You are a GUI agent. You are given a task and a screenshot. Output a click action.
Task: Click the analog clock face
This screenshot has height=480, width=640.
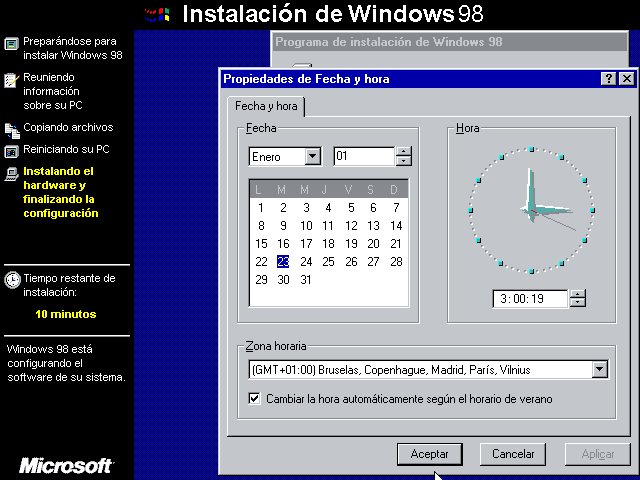531,210
